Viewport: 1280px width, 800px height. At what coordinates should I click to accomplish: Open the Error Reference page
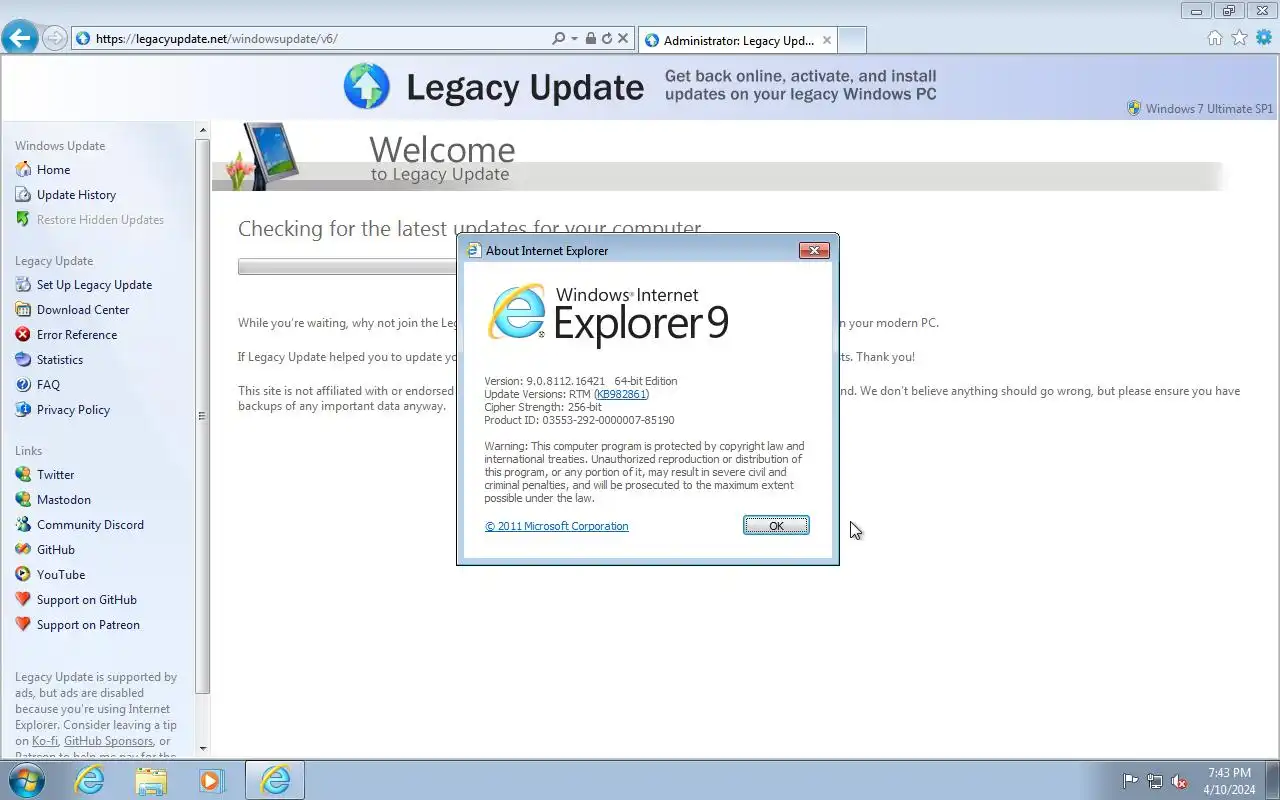[x=77, y=335]
